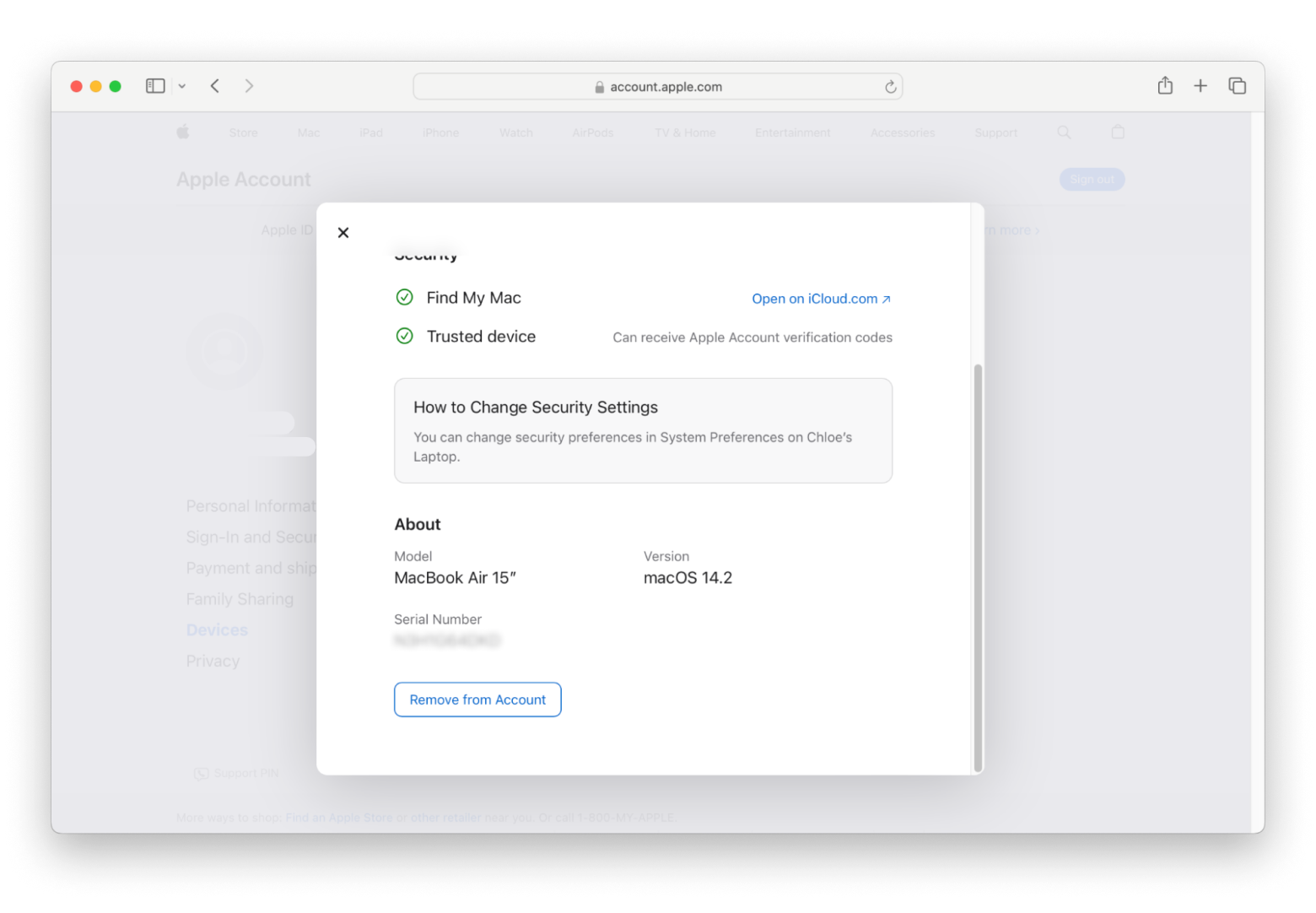Click the Serial Number label

(x=438, y=619)
